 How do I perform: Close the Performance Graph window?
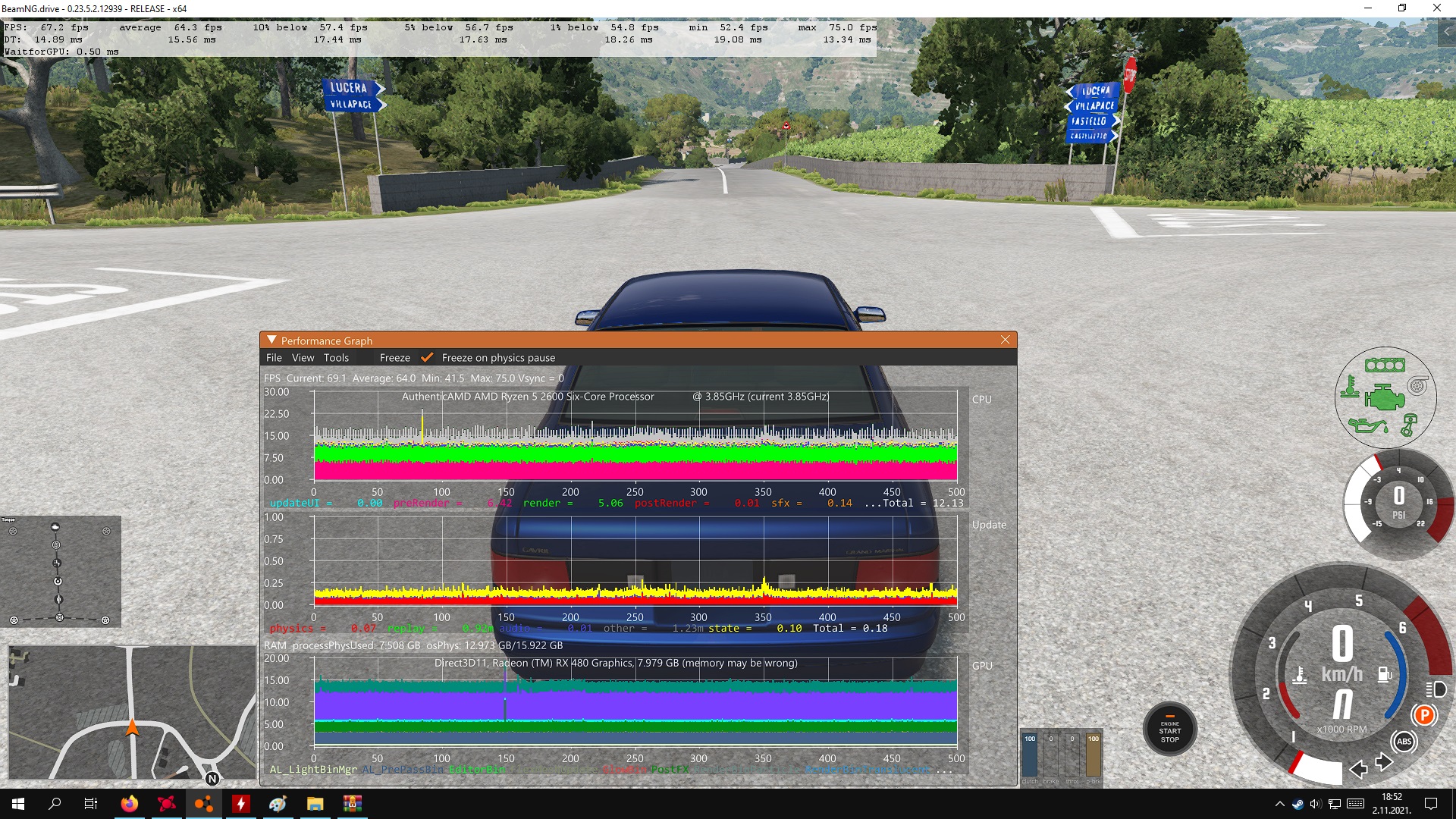coord(1005,340)
